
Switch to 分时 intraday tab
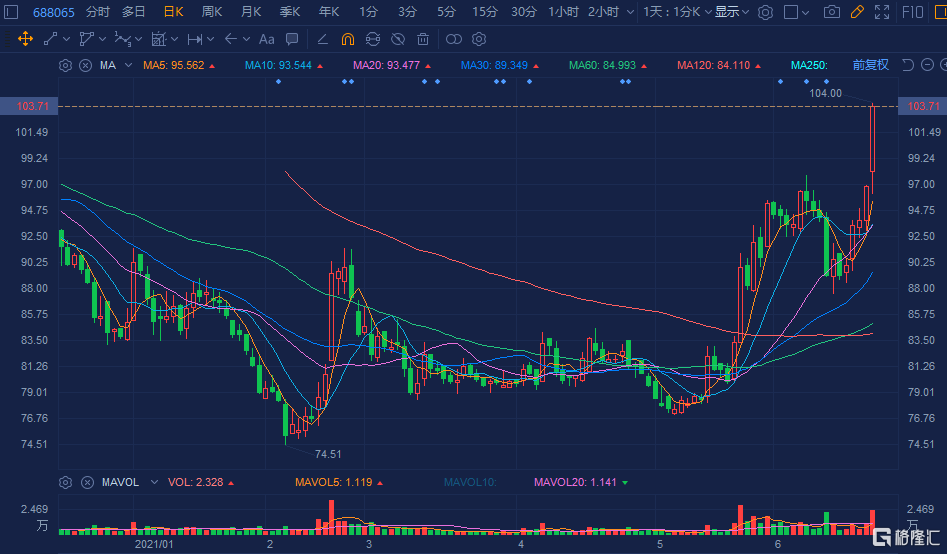[97, 12]
